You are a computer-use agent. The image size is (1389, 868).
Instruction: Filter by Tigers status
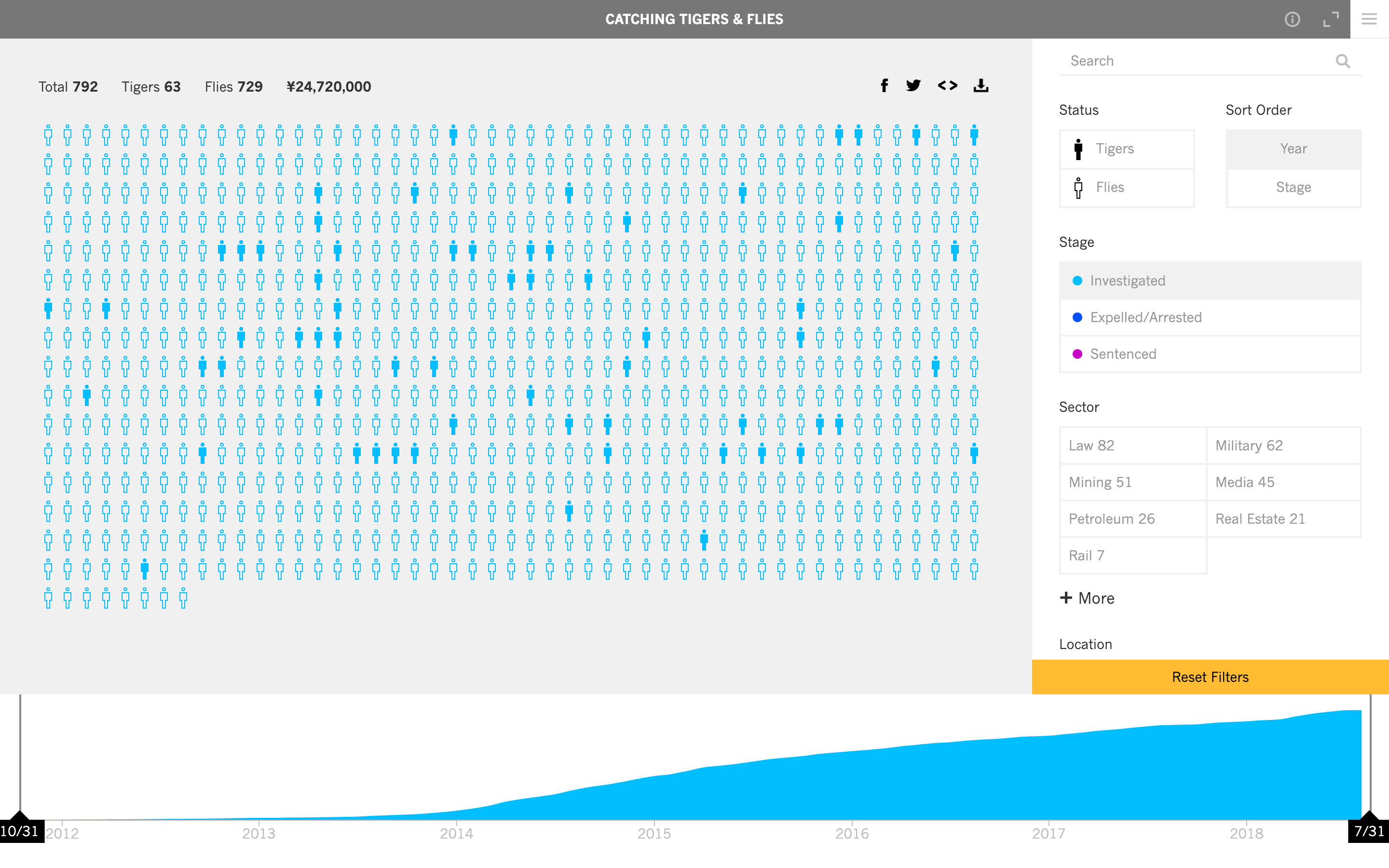1127,149
